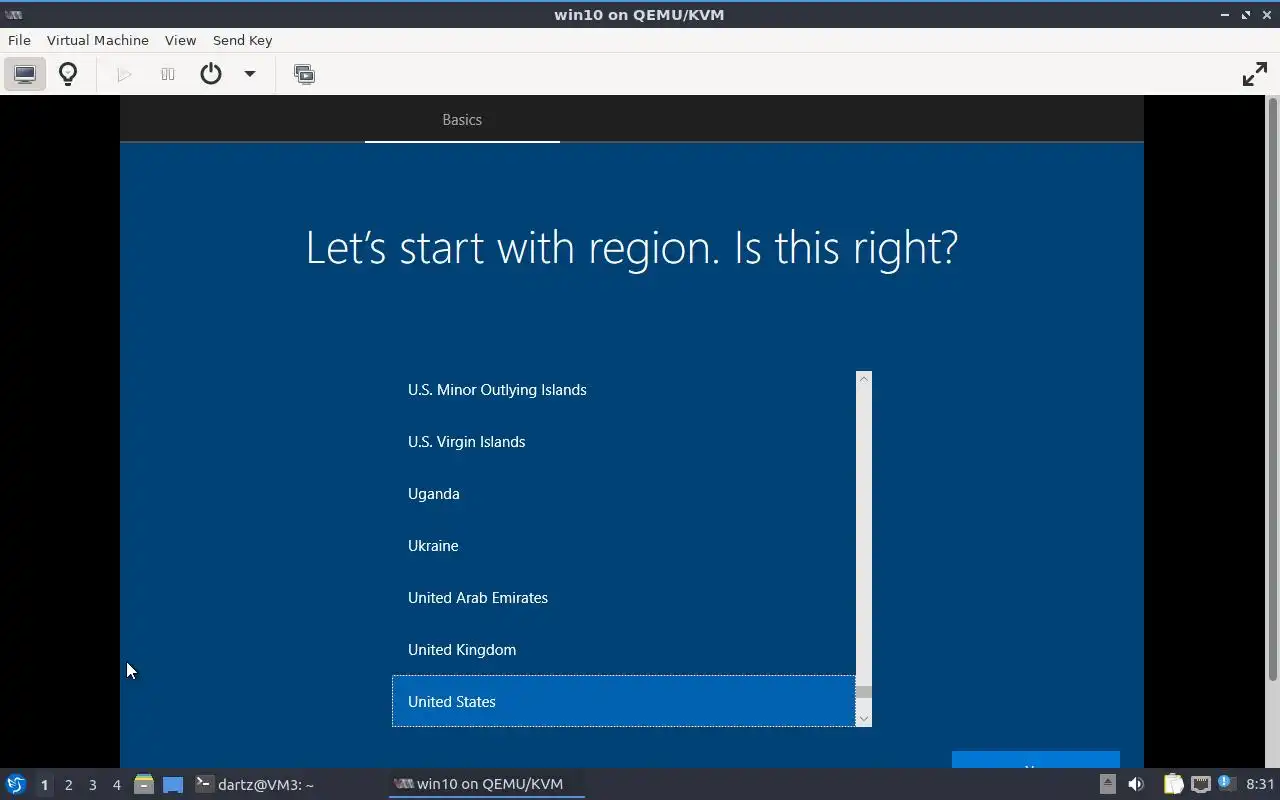
Task: Click the region list scroll-up arrow
Action: [864, 379]
